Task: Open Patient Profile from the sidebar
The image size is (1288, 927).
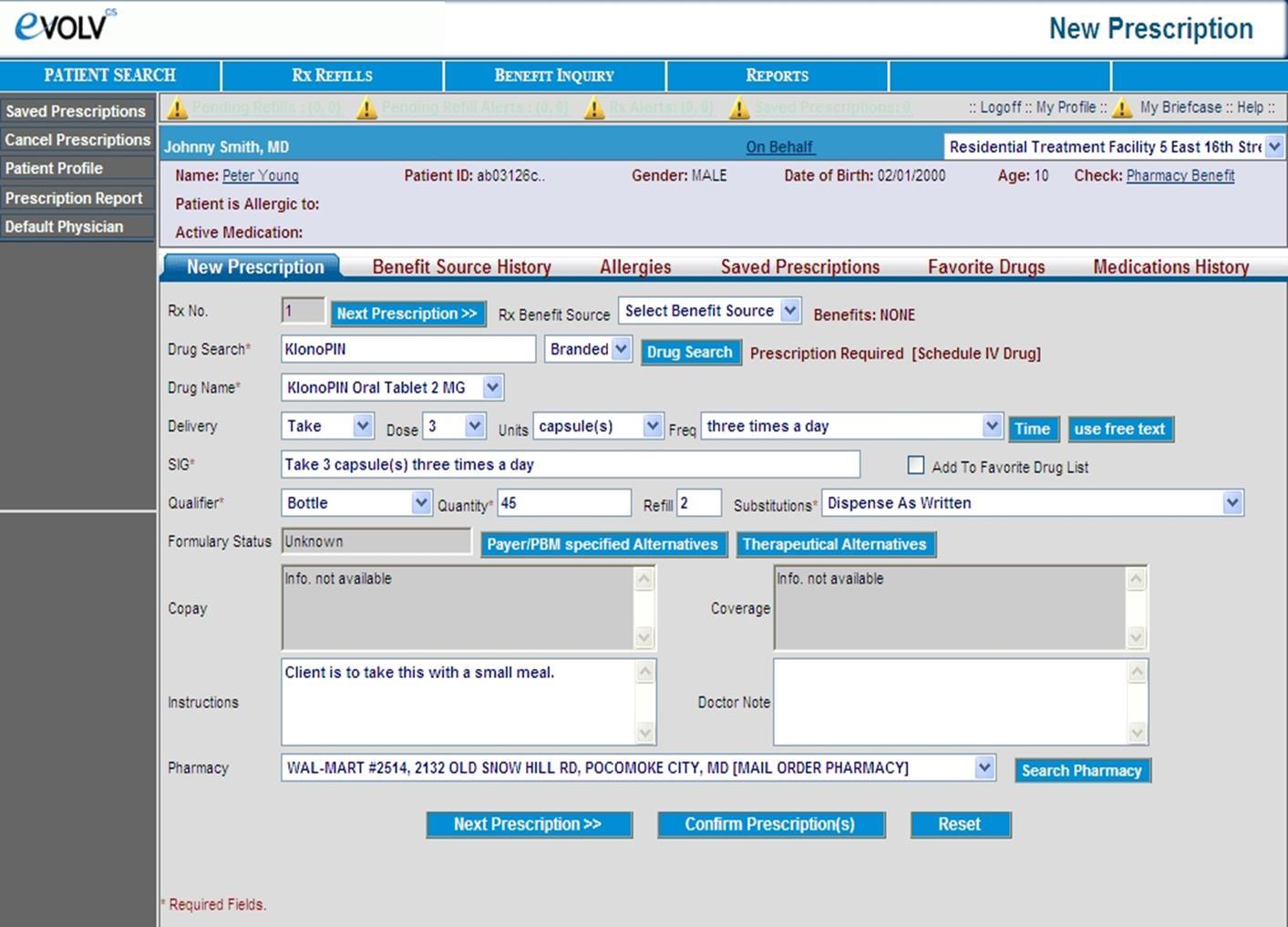Action: click(x=77, y=169)
